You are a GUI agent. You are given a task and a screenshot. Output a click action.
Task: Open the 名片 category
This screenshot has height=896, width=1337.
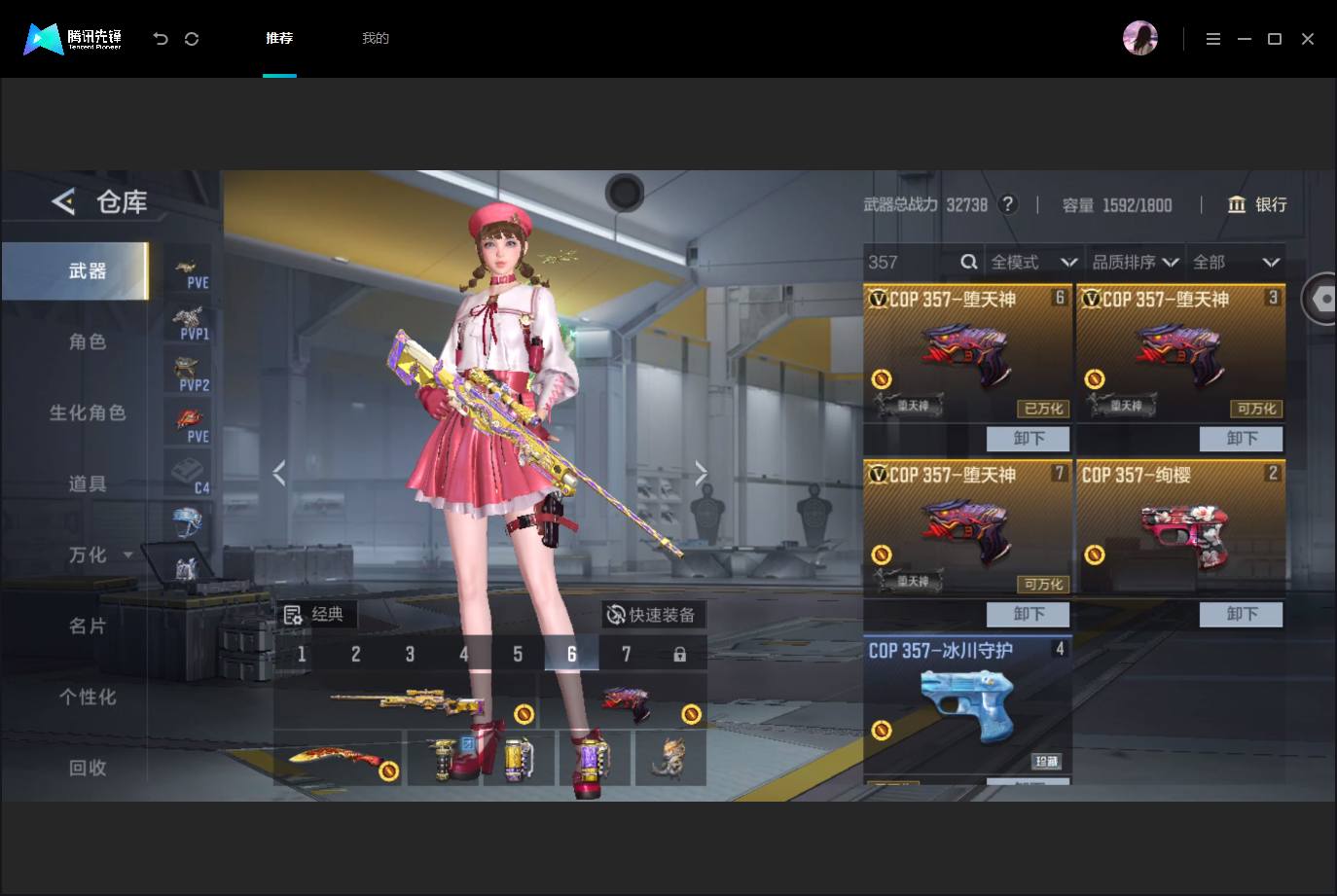(87, 626)
